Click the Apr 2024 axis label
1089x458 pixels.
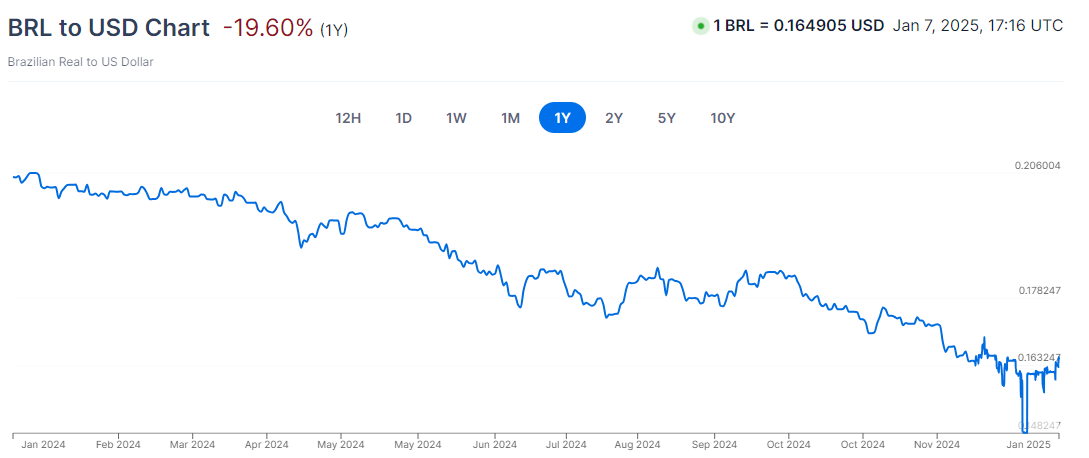pyautogui.click(x=267, y=444)
